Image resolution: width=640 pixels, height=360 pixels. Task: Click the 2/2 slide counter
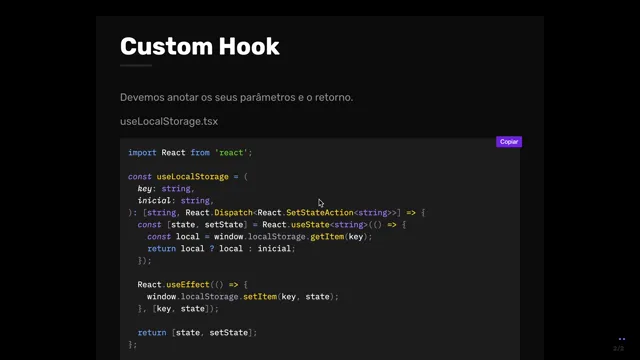(x=618, y=348)
